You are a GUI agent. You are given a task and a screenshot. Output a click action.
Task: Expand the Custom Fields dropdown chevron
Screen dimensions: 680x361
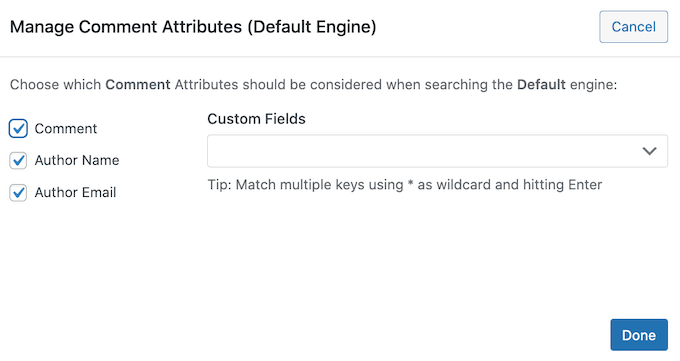(x=649, y=151)
